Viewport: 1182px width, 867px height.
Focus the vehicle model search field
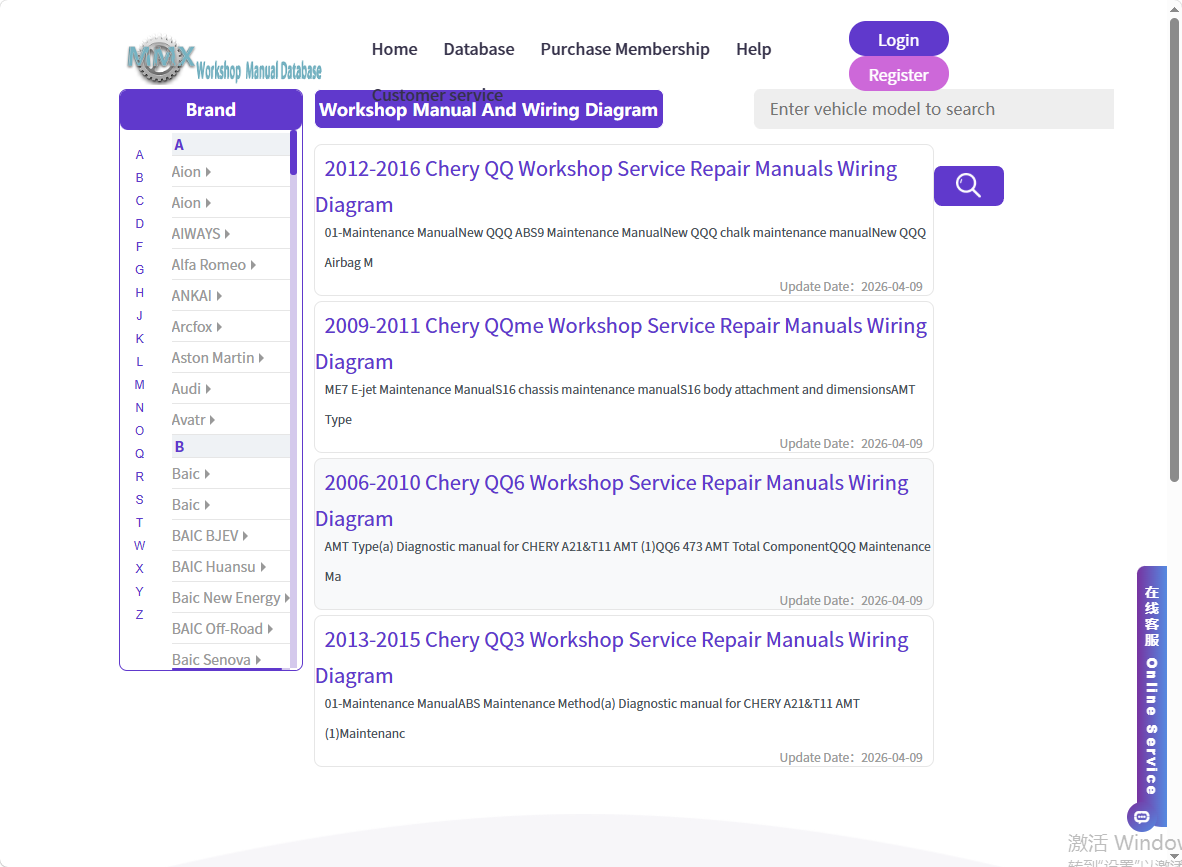click(933, 109)
